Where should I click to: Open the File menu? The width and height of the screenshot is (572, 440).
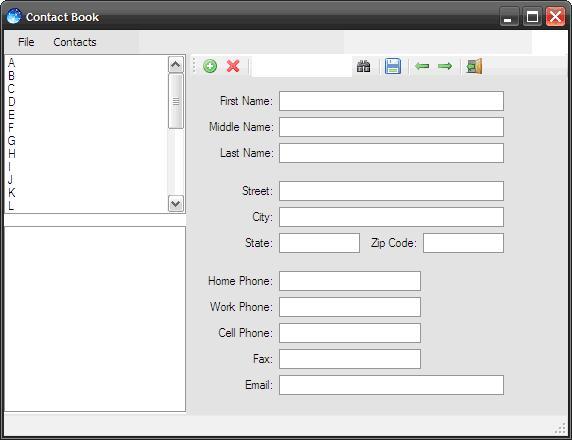(x=26, y=42)
